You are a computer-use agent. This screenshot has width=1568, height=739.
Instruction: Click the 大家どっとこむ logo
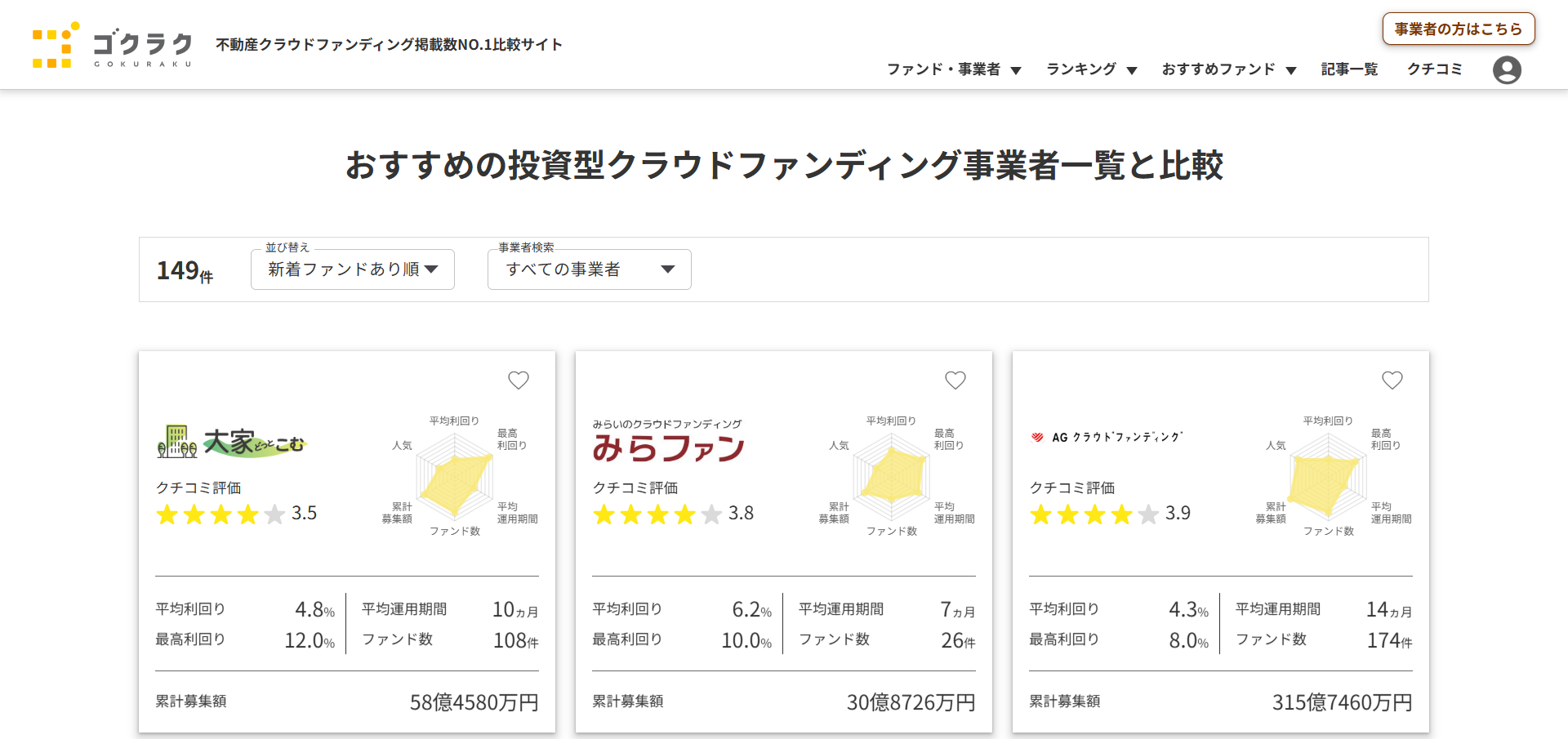click(x=231, y=443)
